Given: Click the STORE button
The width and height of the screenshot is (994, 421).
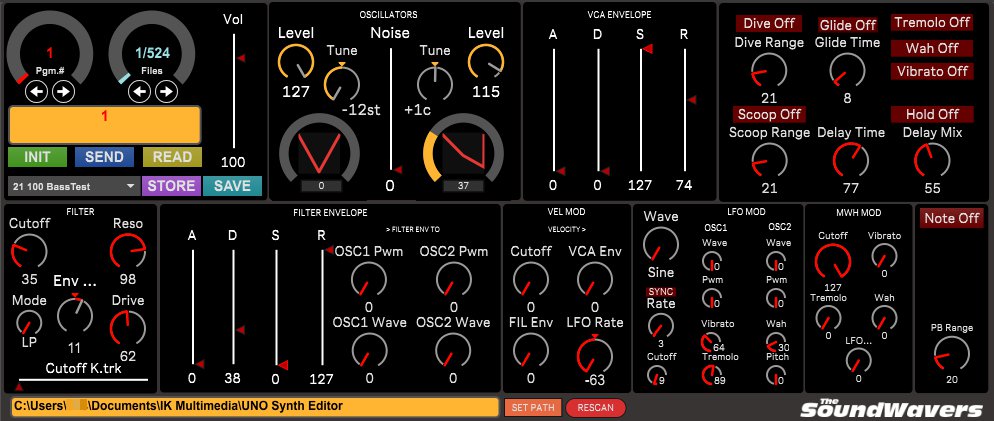Looking at the screenshot, I should [x=170, y=186].
